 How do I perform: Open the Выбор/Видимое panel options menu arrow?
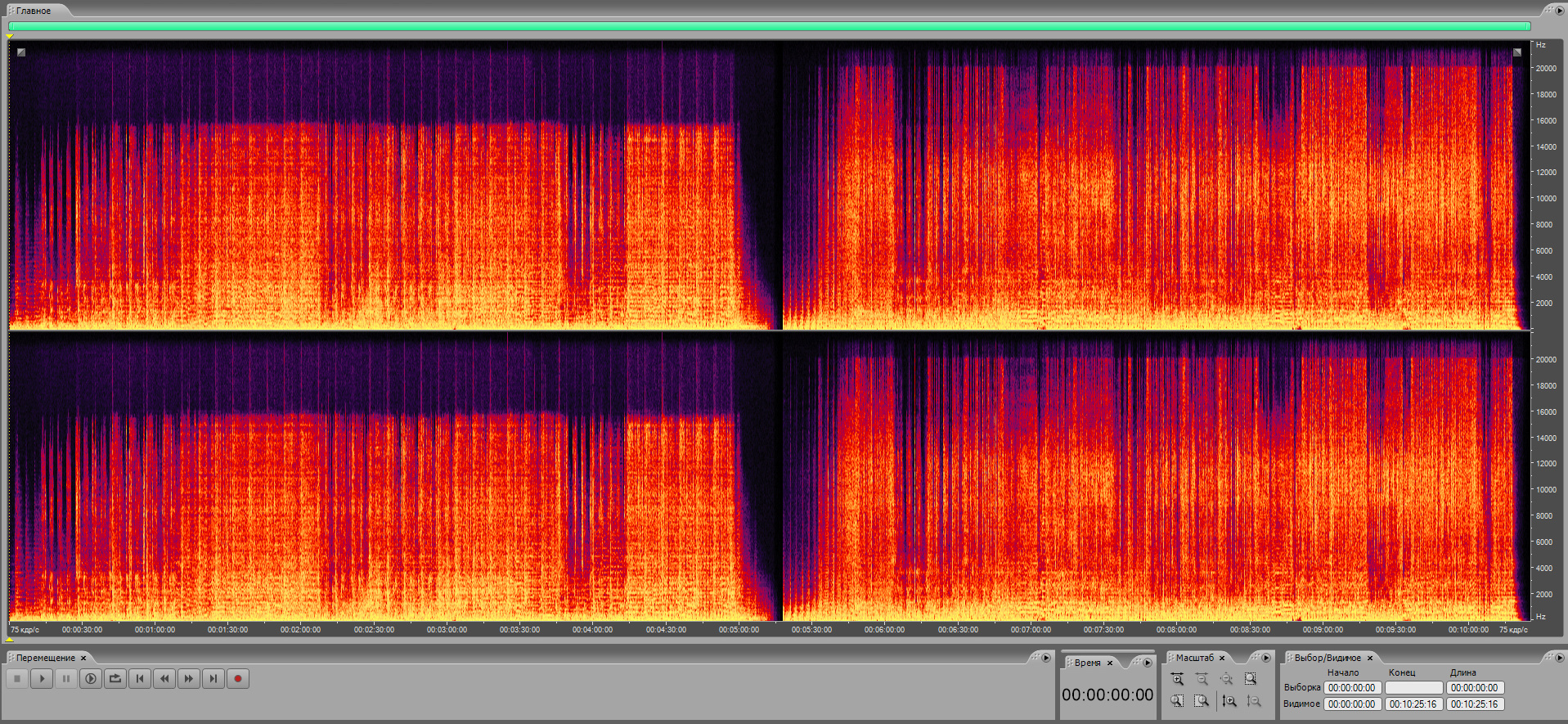coord(1559,658)
